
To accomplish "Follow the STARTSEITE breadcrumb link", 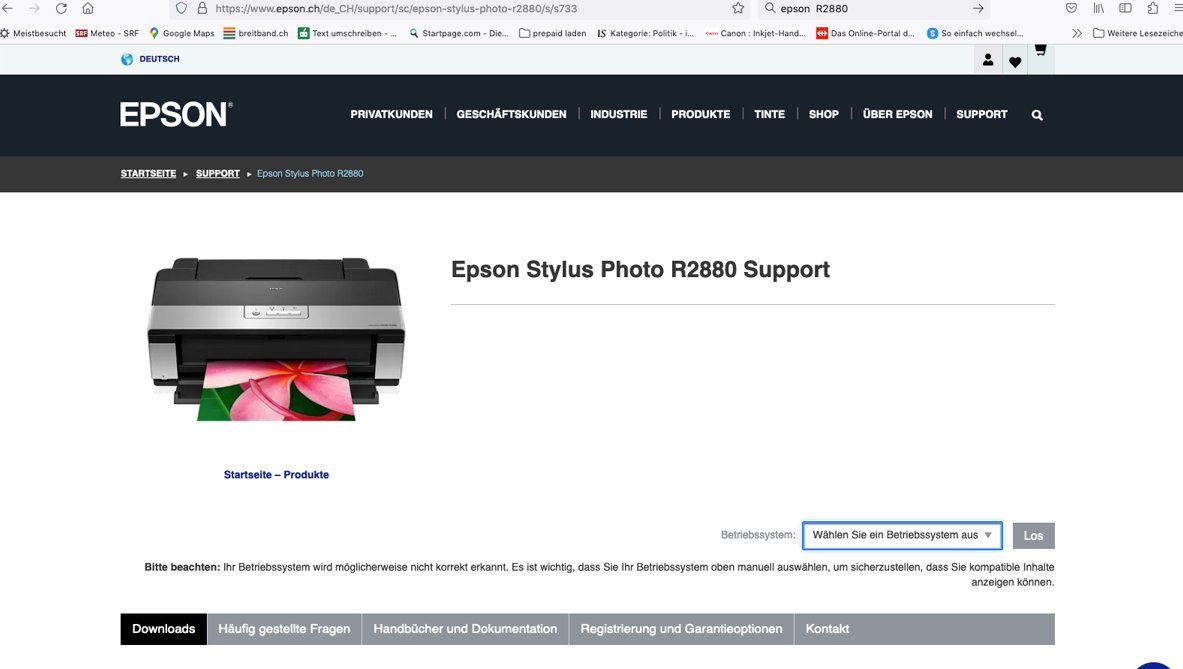I will click(x=148, y=173).
